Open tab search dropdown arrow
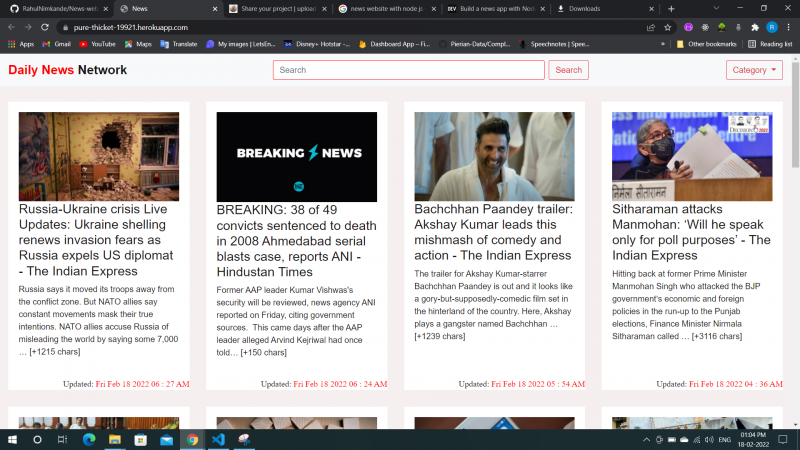This screenshot has height=450, width=800. point(716,8)
